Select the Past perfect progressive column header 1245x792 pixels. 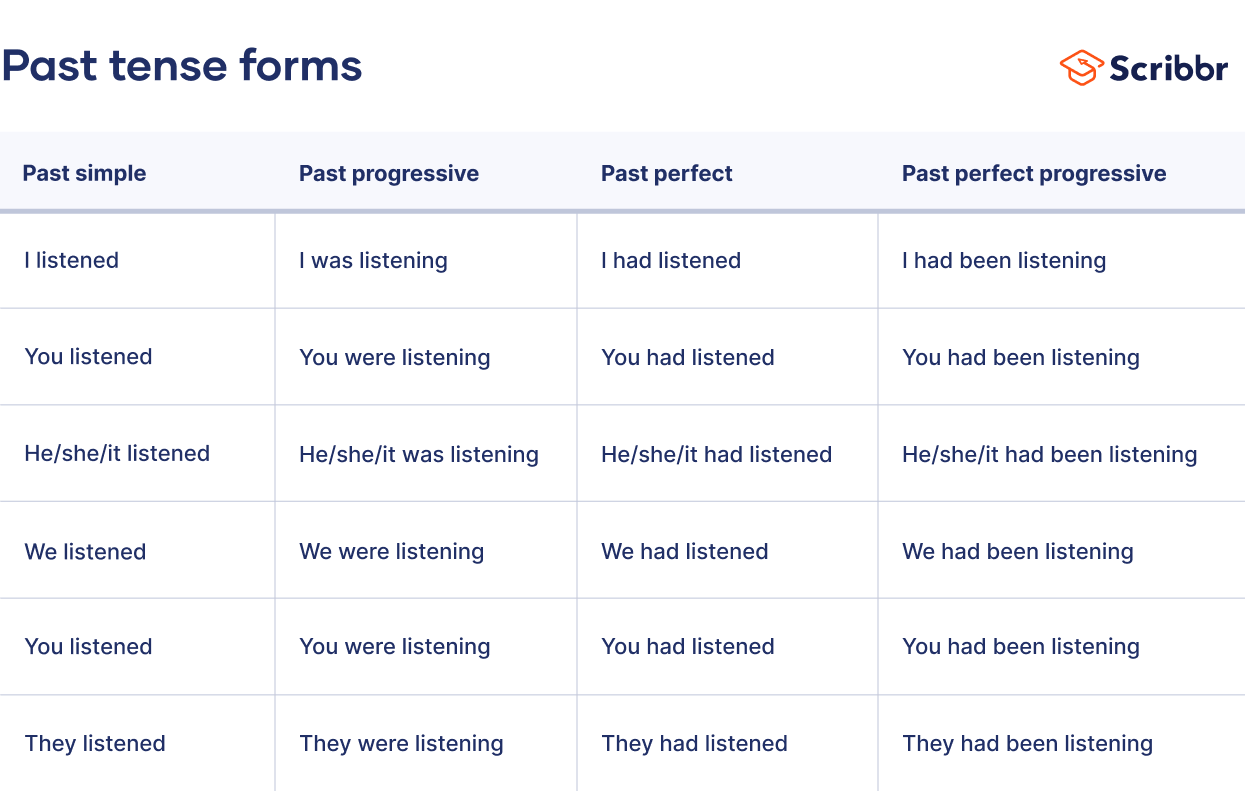click(x=1033, y=173)
